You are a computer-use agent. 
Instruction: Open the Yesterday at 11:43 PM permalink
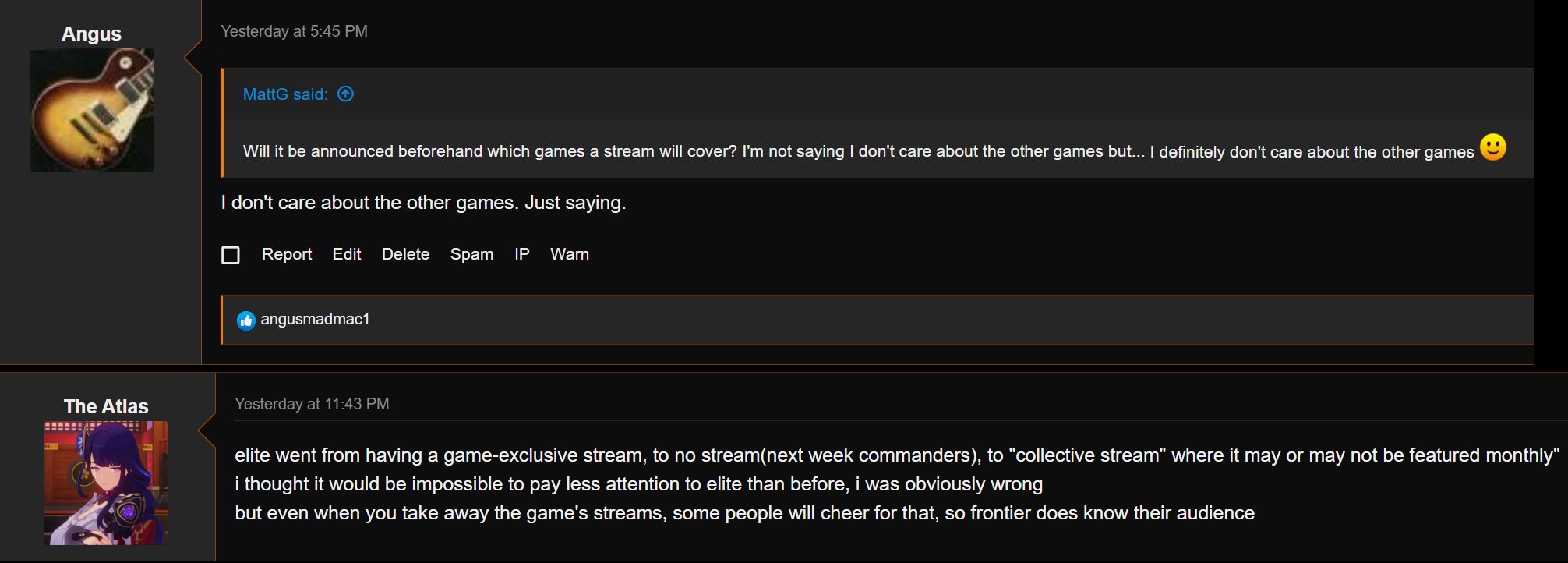tap(312, 404)
